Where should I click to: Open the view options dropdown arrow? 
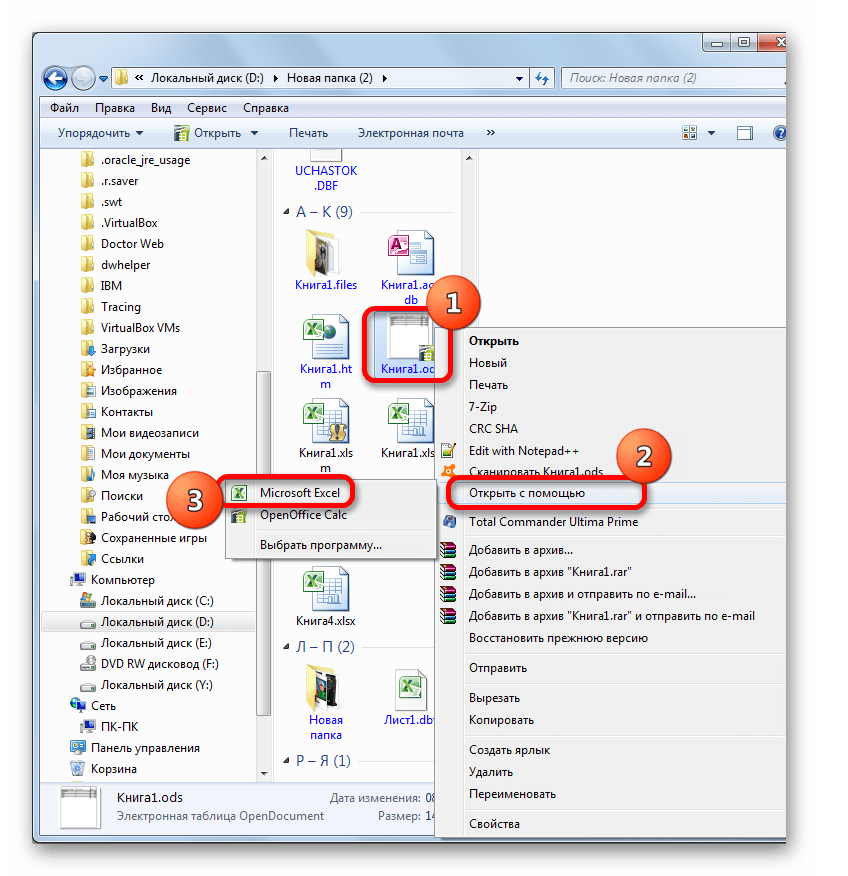(712, 133)
